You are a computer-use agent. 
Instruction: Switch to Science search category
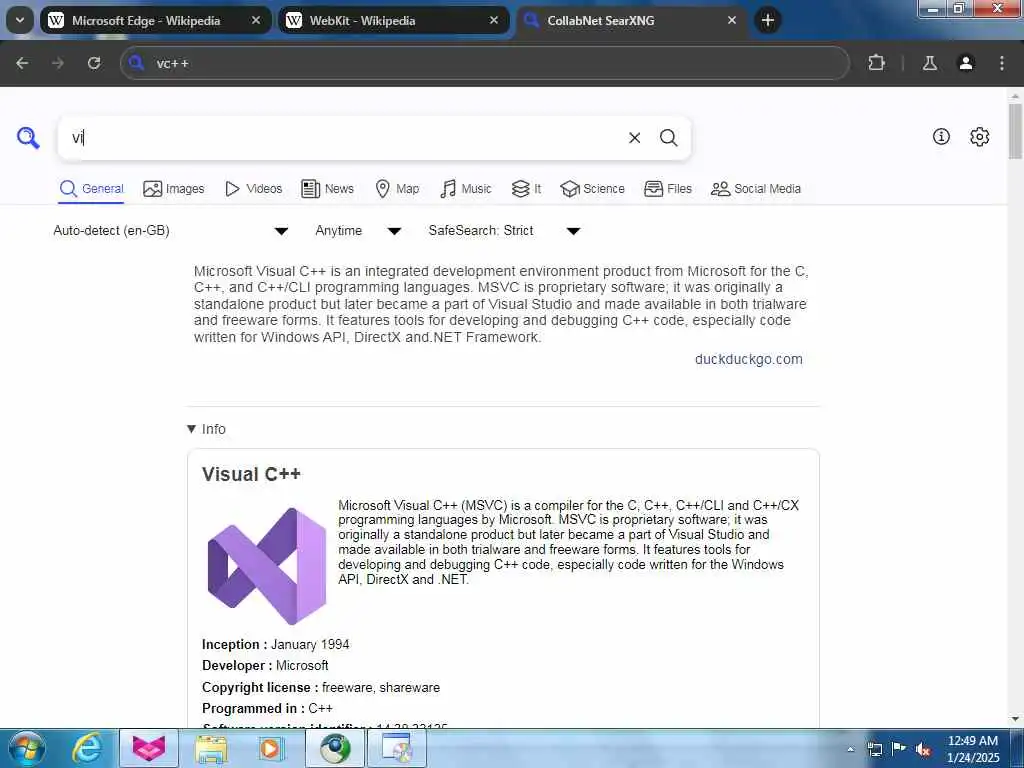pyautogui.click(x=592, y=189)
